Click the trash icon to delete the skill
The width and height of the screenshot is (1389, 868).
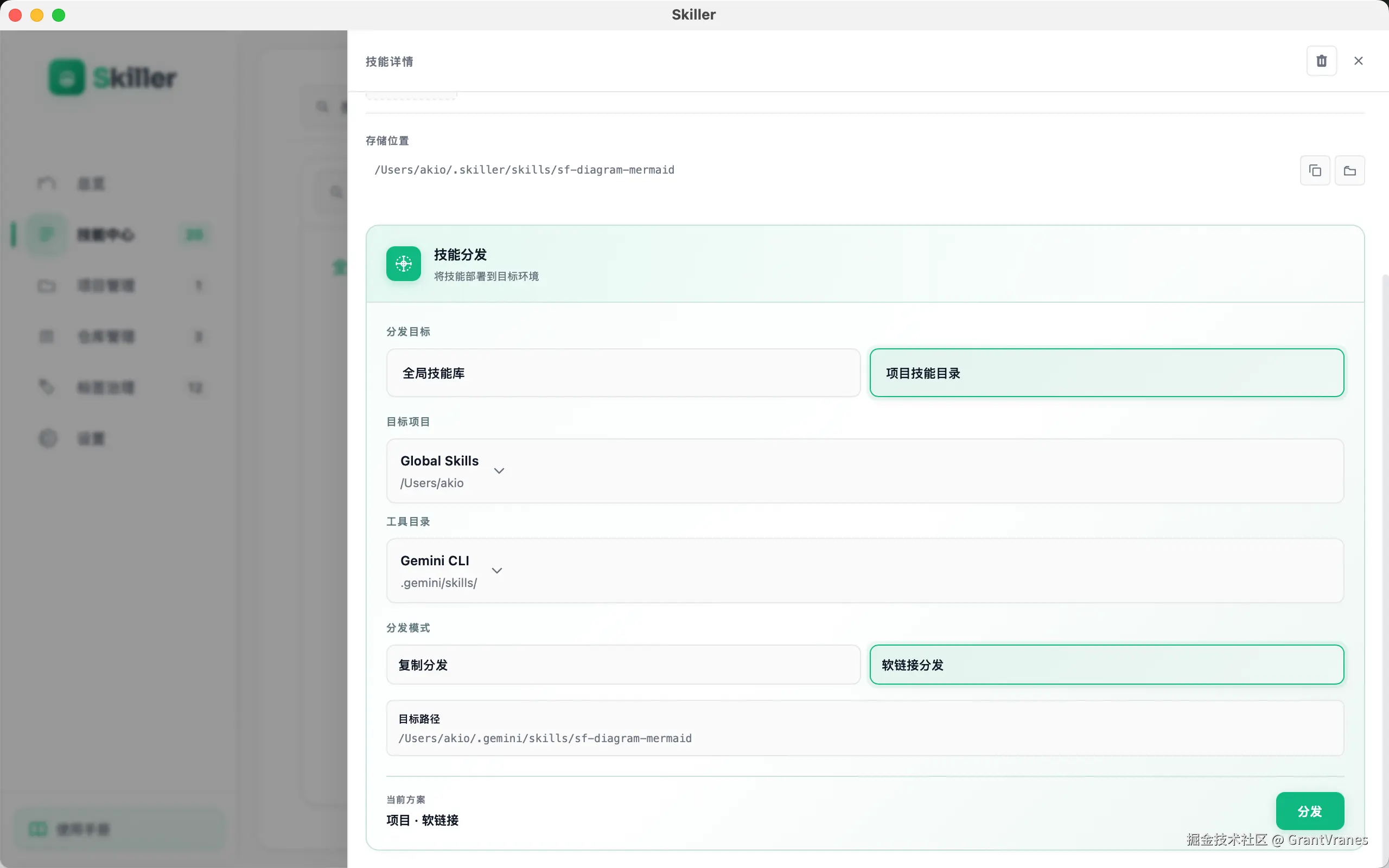(x=1321, y=61)
